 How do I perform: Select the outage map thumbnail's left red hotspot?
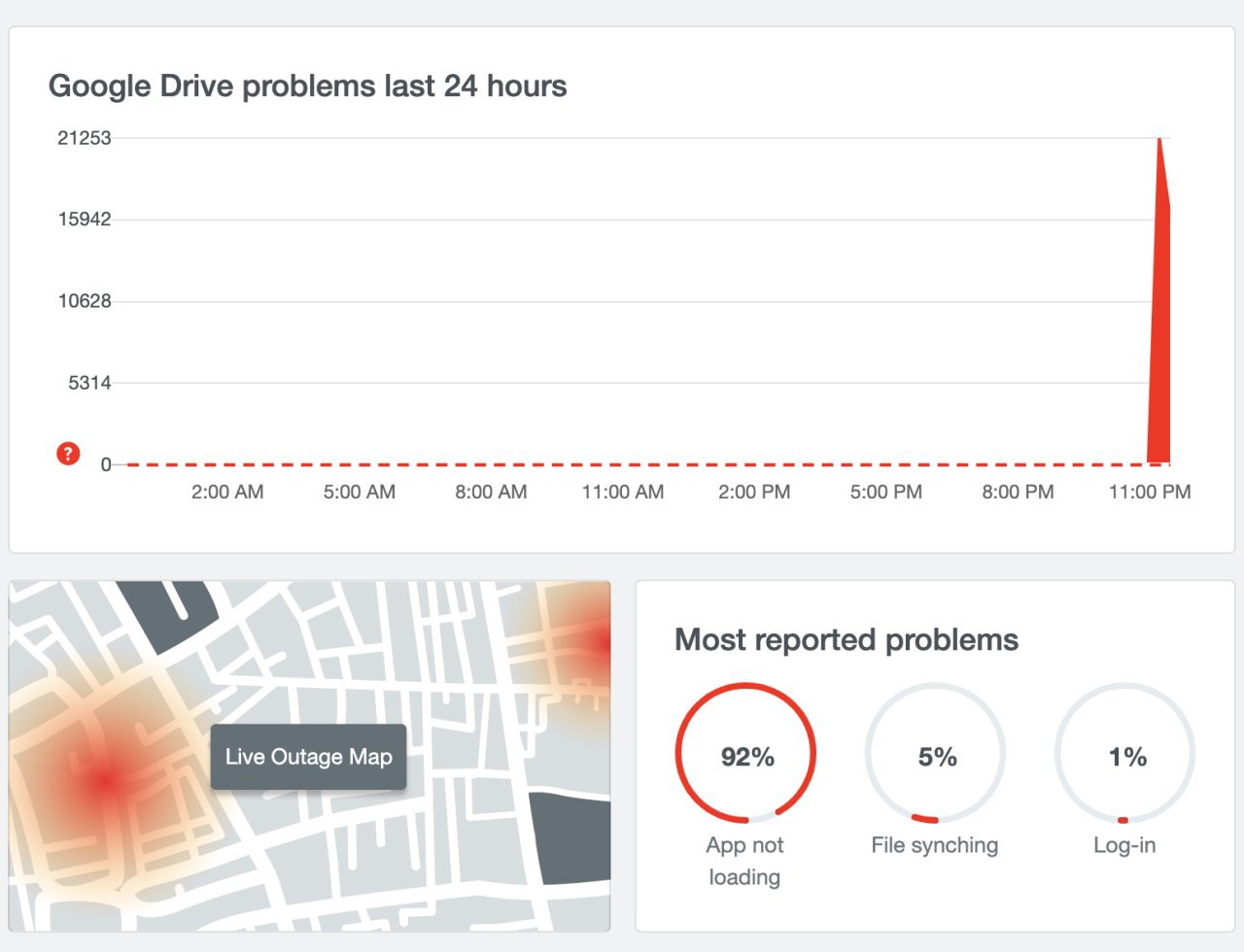tap(105, 779)
